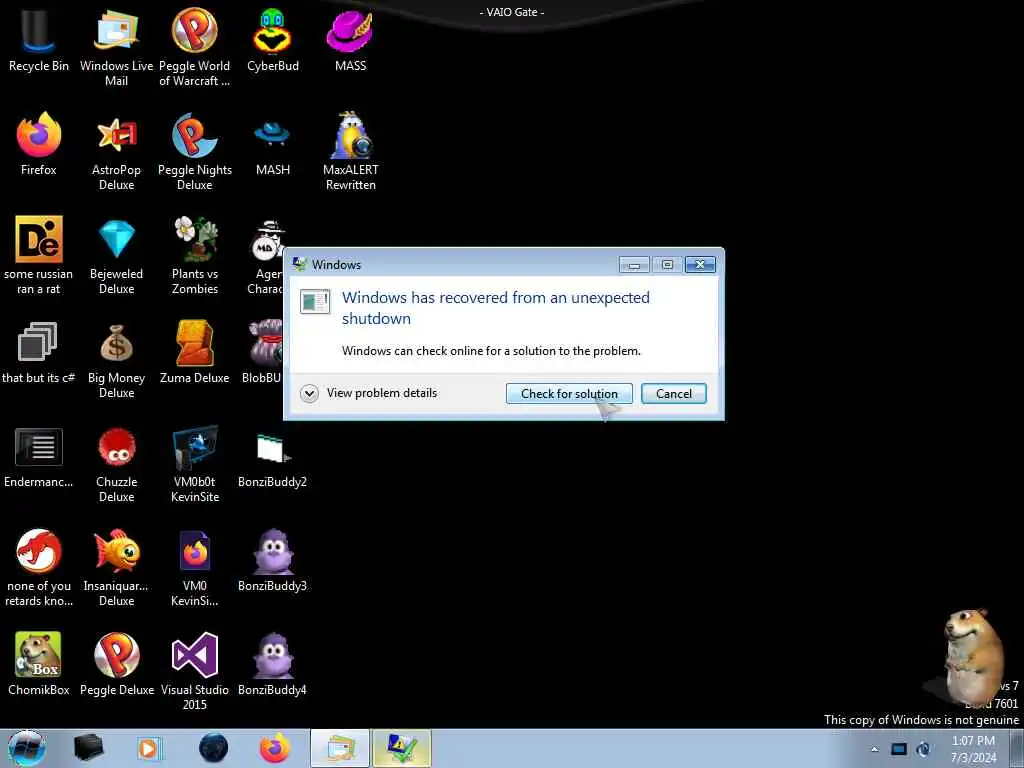Open the Windows Start menu orb
The height and width of the screenshot is (768, 1024).
(x=27, y=748)
